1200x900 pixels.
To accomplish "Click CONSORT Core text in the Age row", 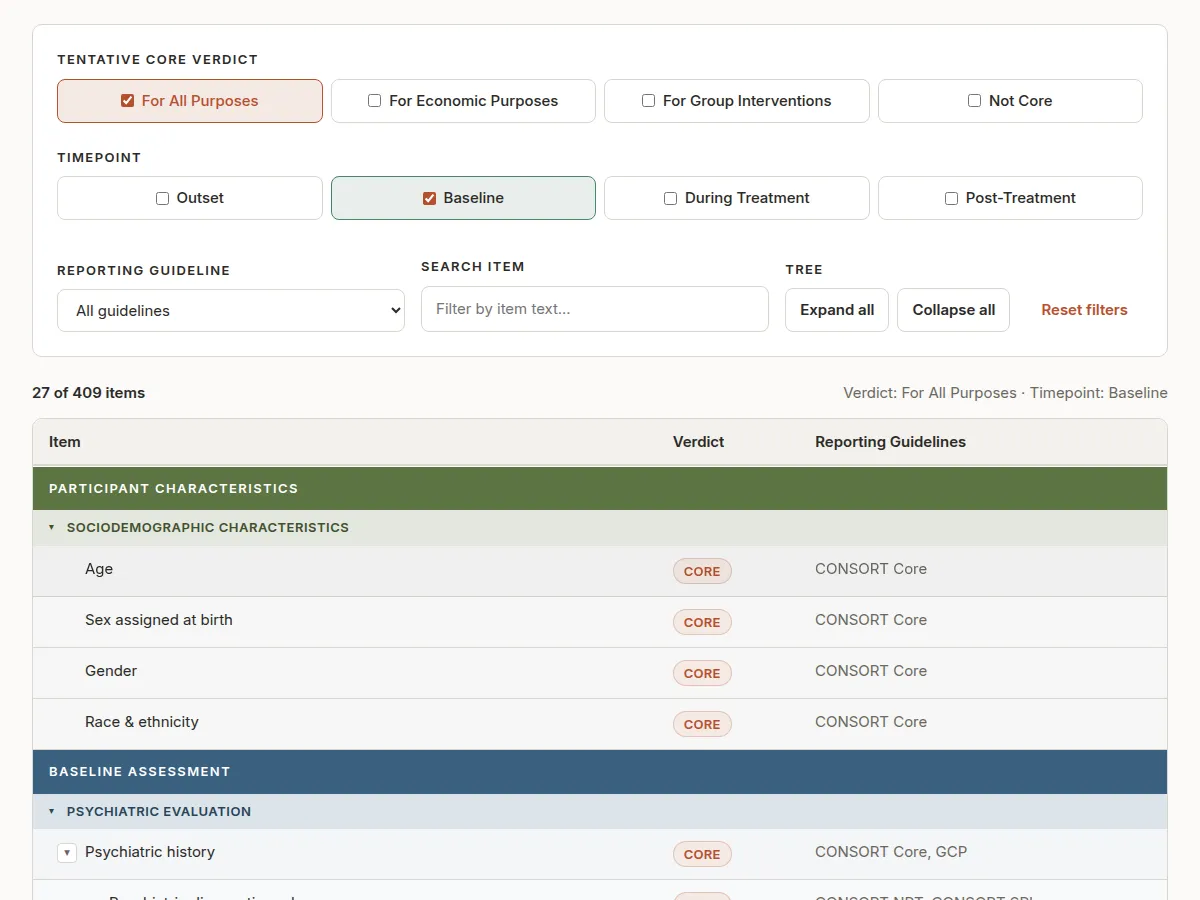I will pyautogui.click(x=871, y=569).
